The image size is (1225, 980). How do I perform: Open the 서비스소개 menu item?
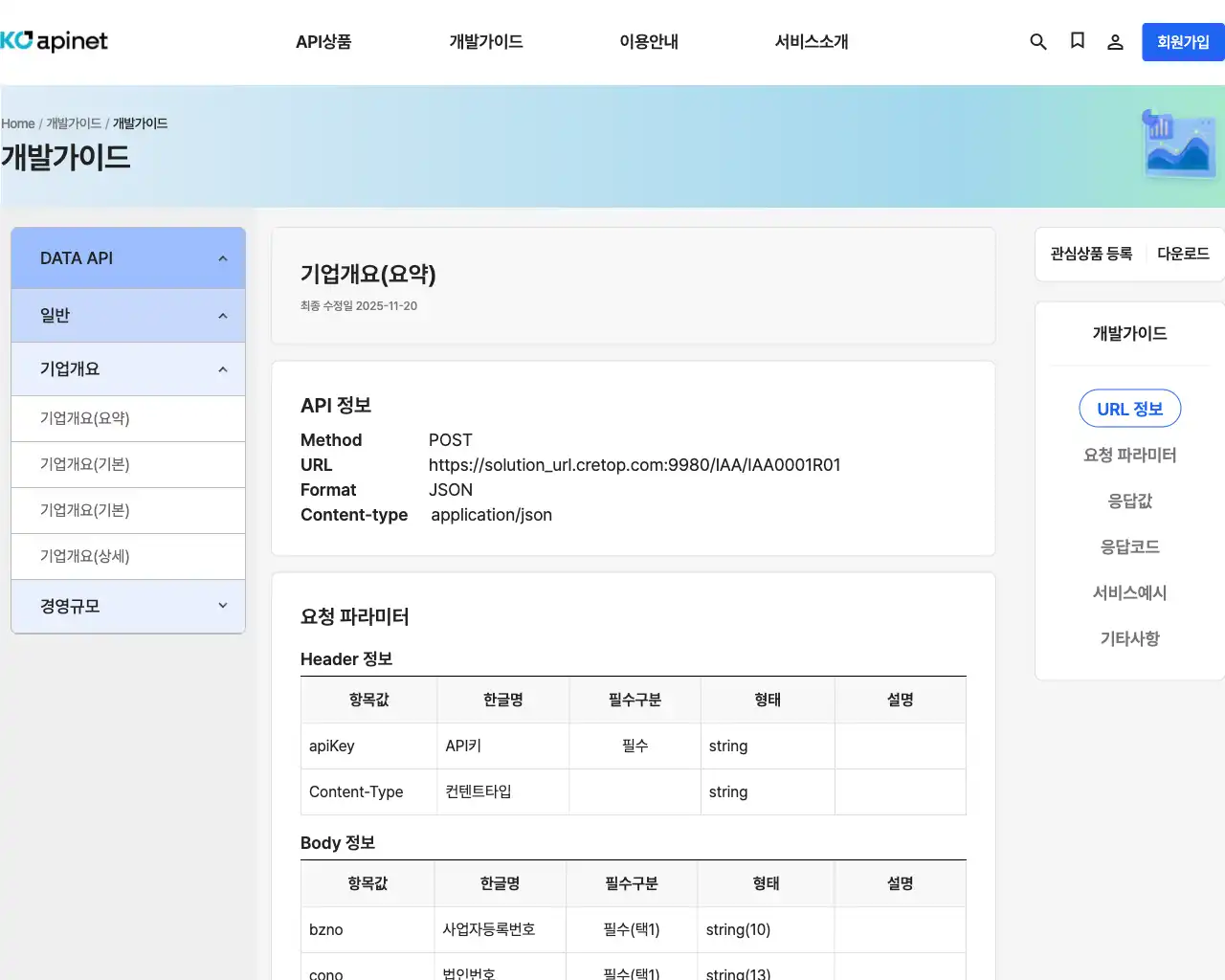(x=811, y=41)
